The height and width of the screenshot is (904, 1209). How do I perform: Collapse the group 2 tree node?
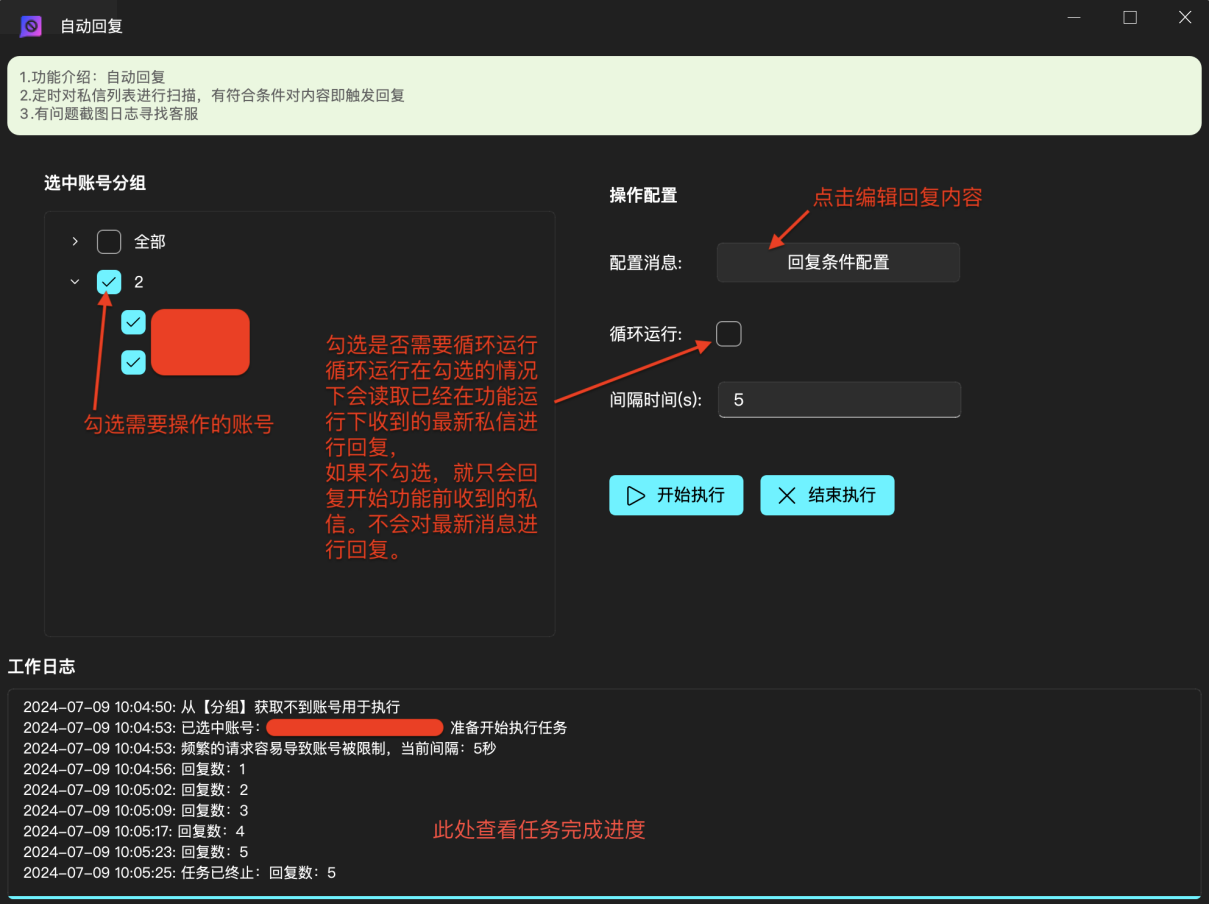tap(75, 282)
